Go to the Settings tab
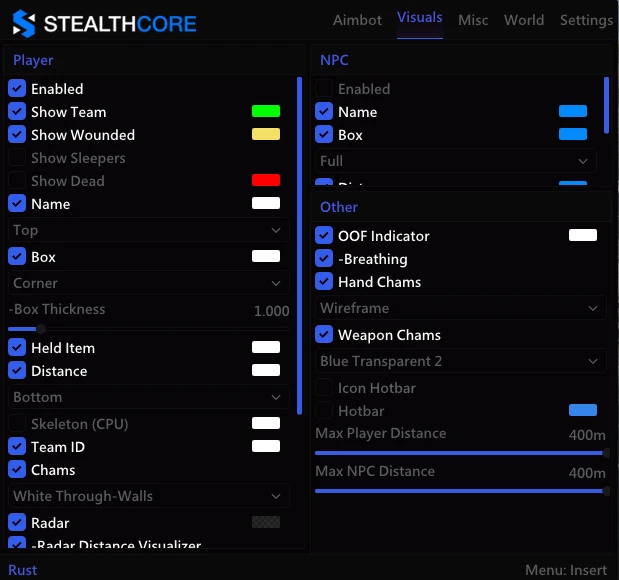 point(586,20)
